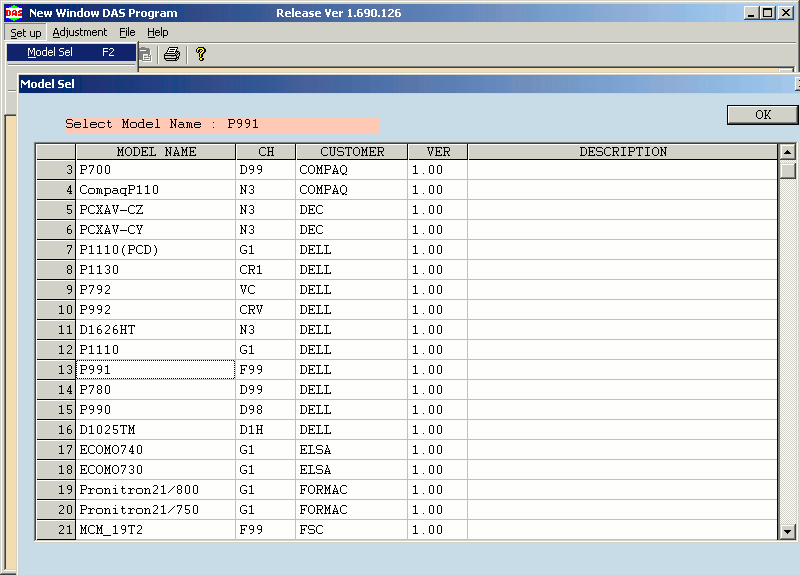Select model PCXAV-CY in the list
800x575 pixels.
click(x=156, y=230)
